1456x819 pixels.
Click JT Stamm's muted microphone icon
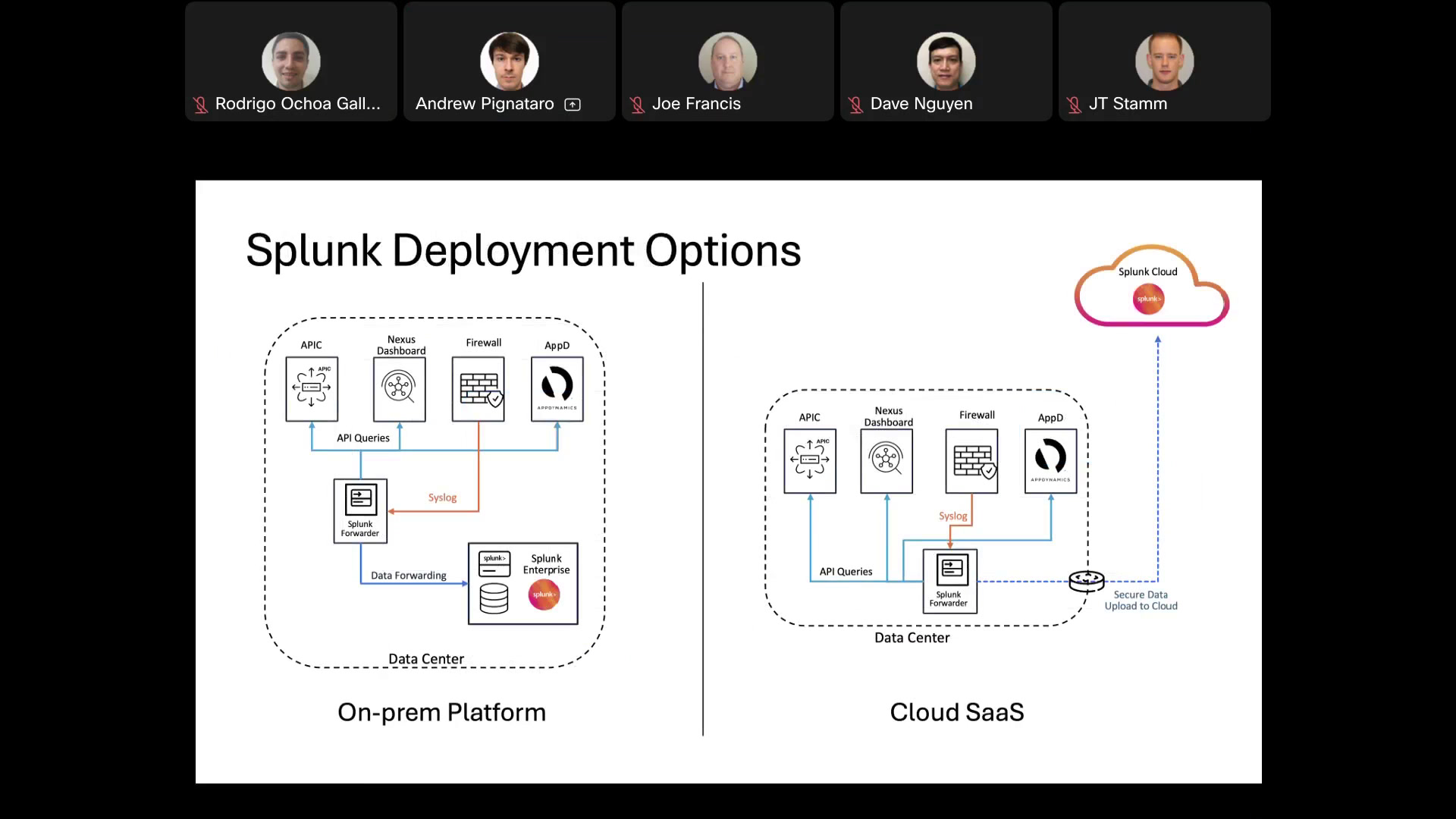click(x=1074, y=105)
